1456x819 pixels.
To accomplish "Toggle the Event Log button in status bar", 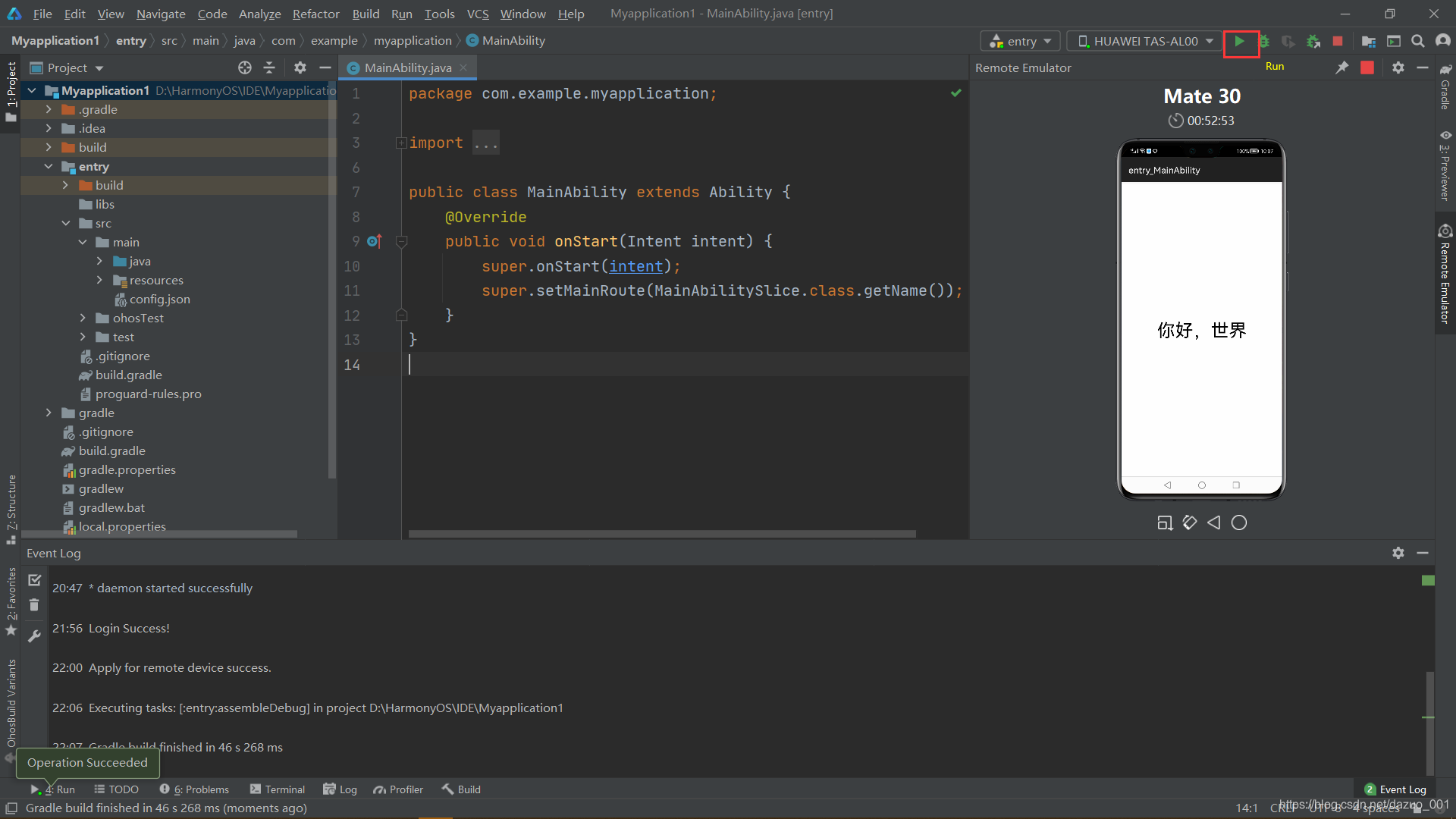I will 1395,789.
